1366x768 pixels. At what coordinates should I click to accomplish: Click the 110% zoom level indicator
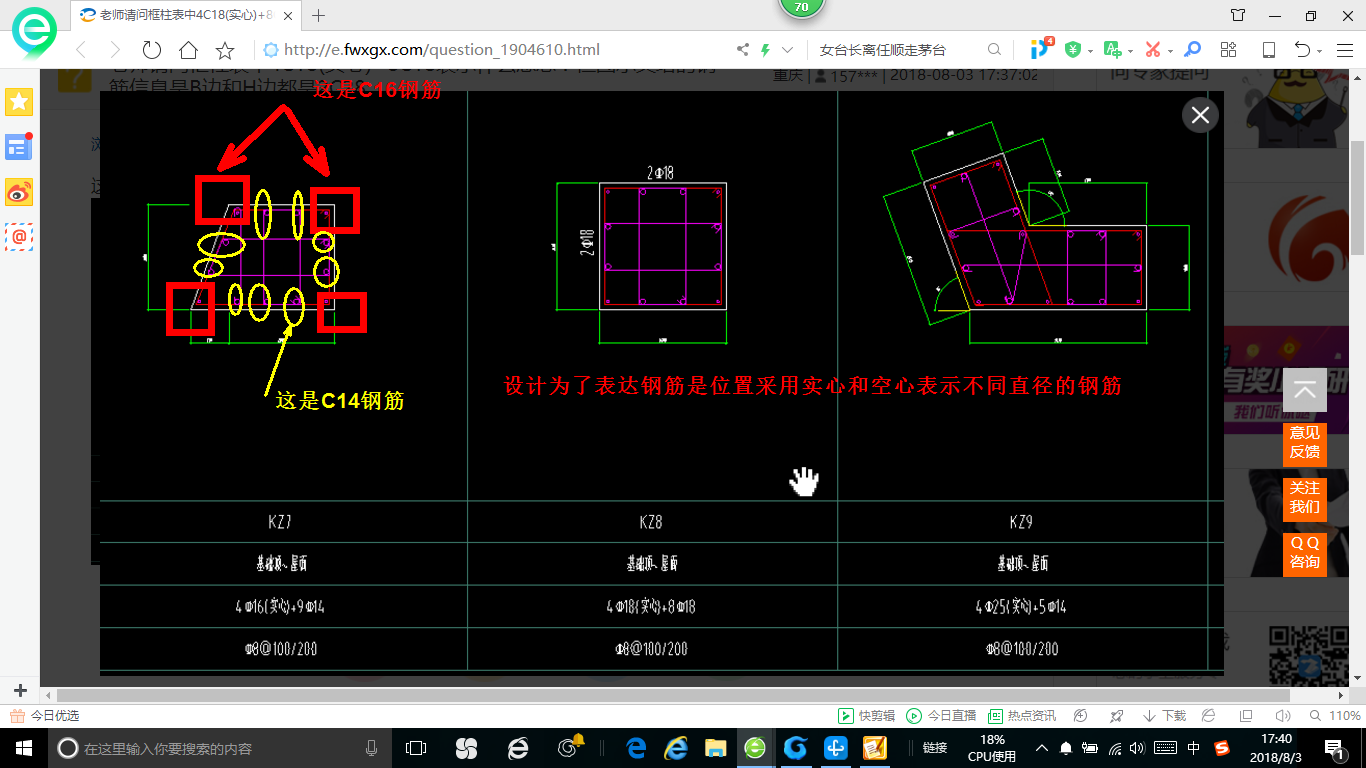(1336, 716)
